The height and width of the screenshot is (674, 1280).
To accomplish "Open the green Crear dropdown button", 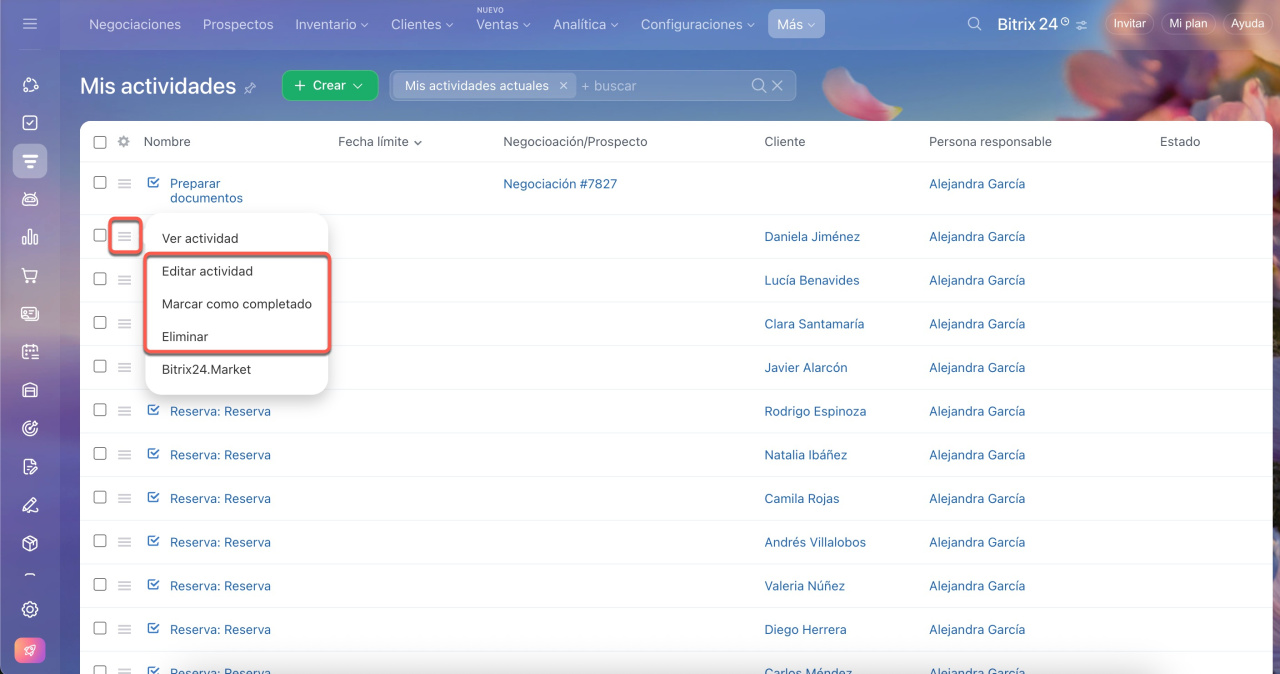I will (x=330, y=86).
